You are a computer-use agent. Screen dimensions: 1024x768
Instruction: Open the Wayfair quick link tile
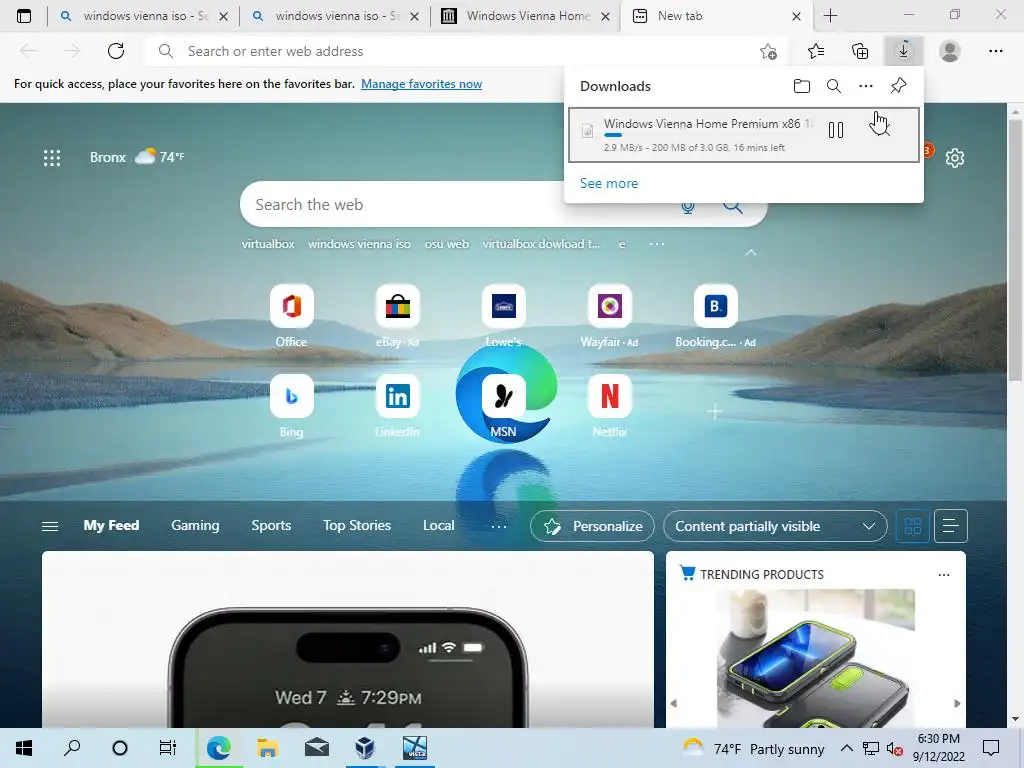(x=609, y=306)
